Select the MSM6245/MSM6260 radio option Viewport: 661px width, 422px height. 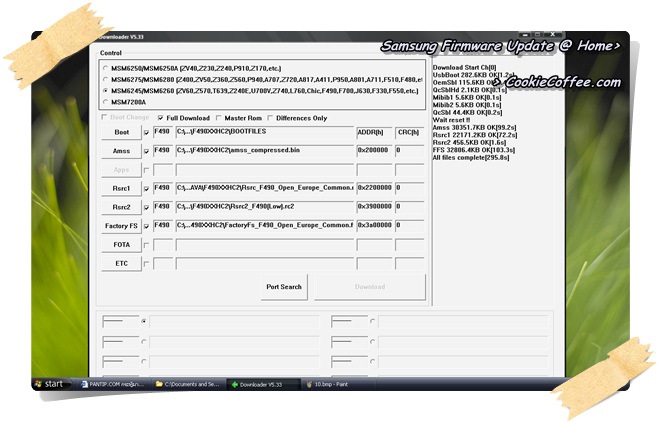click(106, 91)
